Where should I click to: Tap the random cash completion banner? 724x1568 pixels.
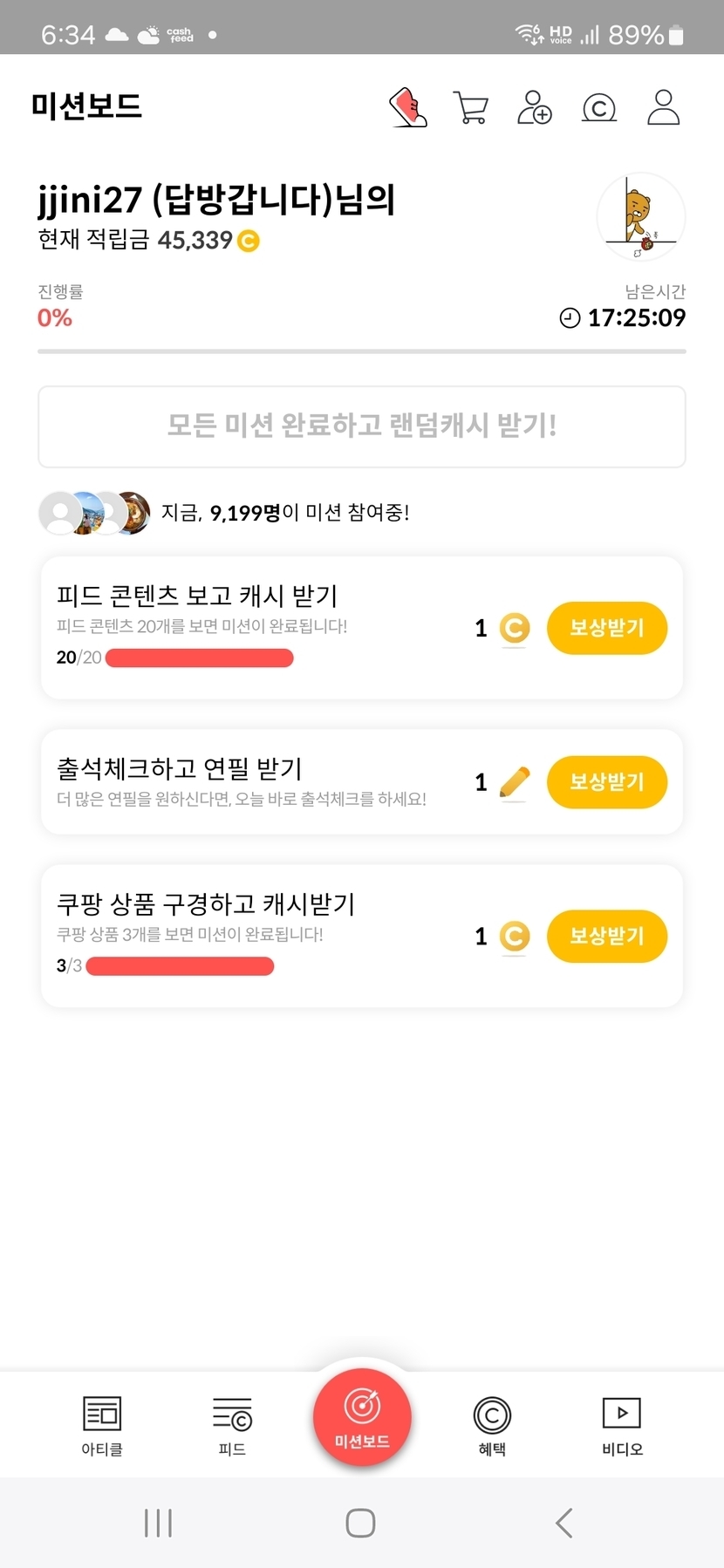[x=362, y=426]
